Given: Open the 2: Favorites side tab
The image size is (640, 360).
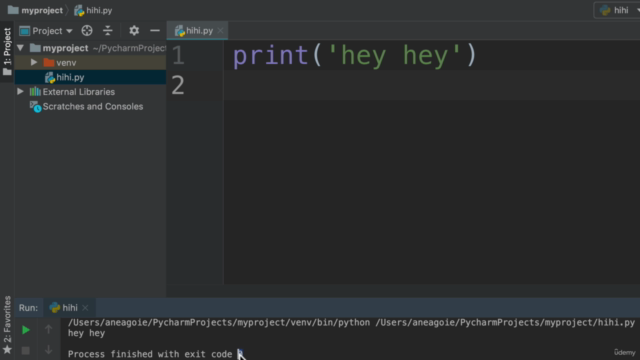Looking at the screenshot, I should pyautogui.click(x=7, y=319).
